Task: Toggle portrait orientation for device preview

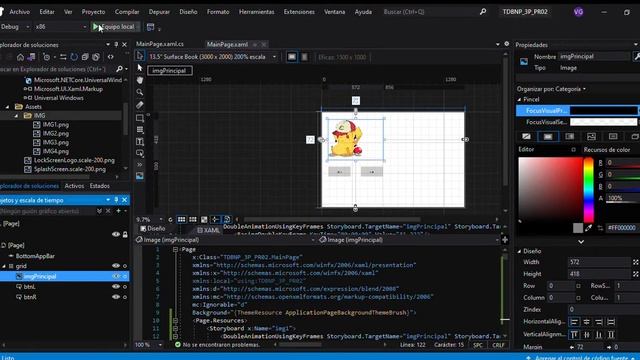Action: (304, 57)
